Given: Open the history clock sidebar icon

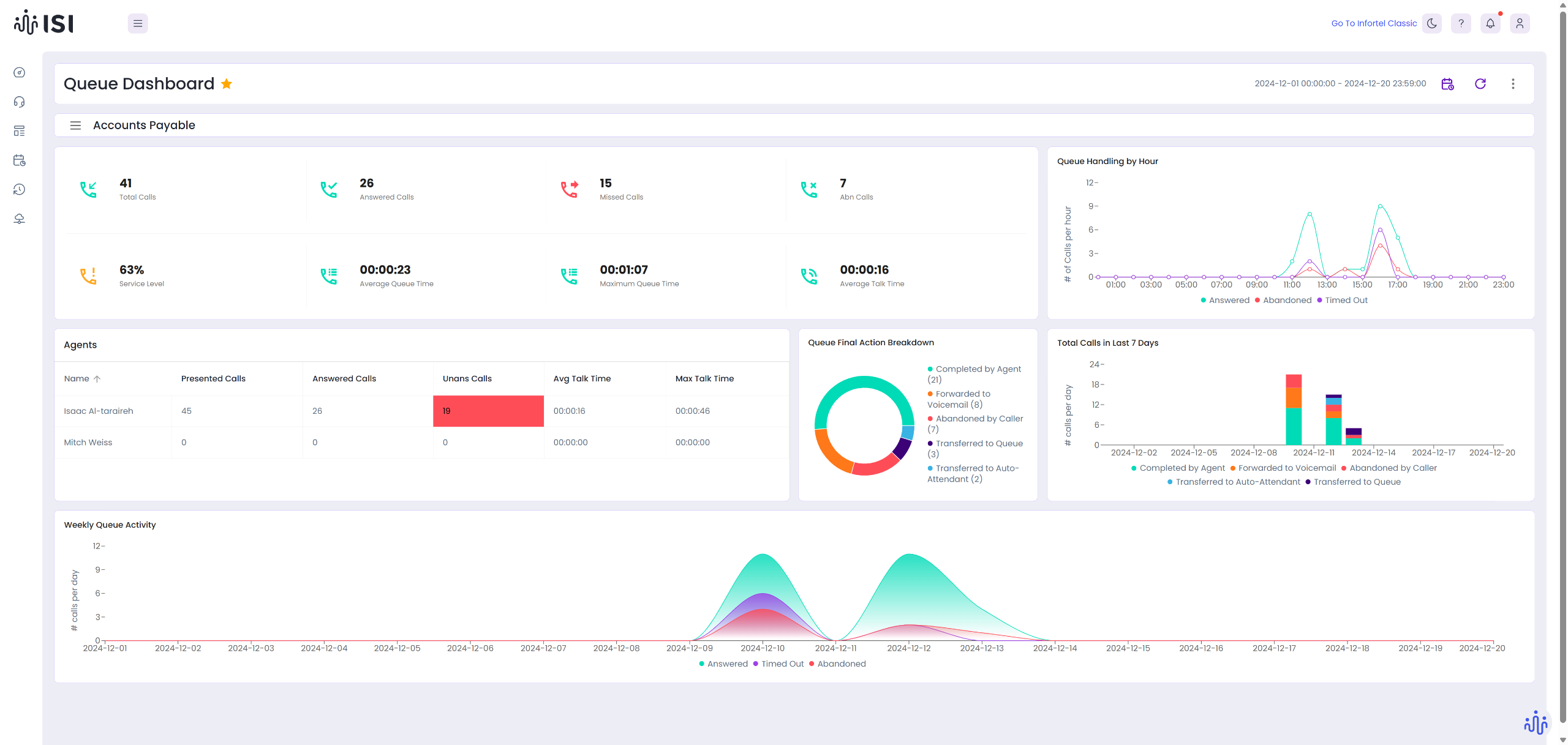Looking at the screenshot, I should [20, 190].
